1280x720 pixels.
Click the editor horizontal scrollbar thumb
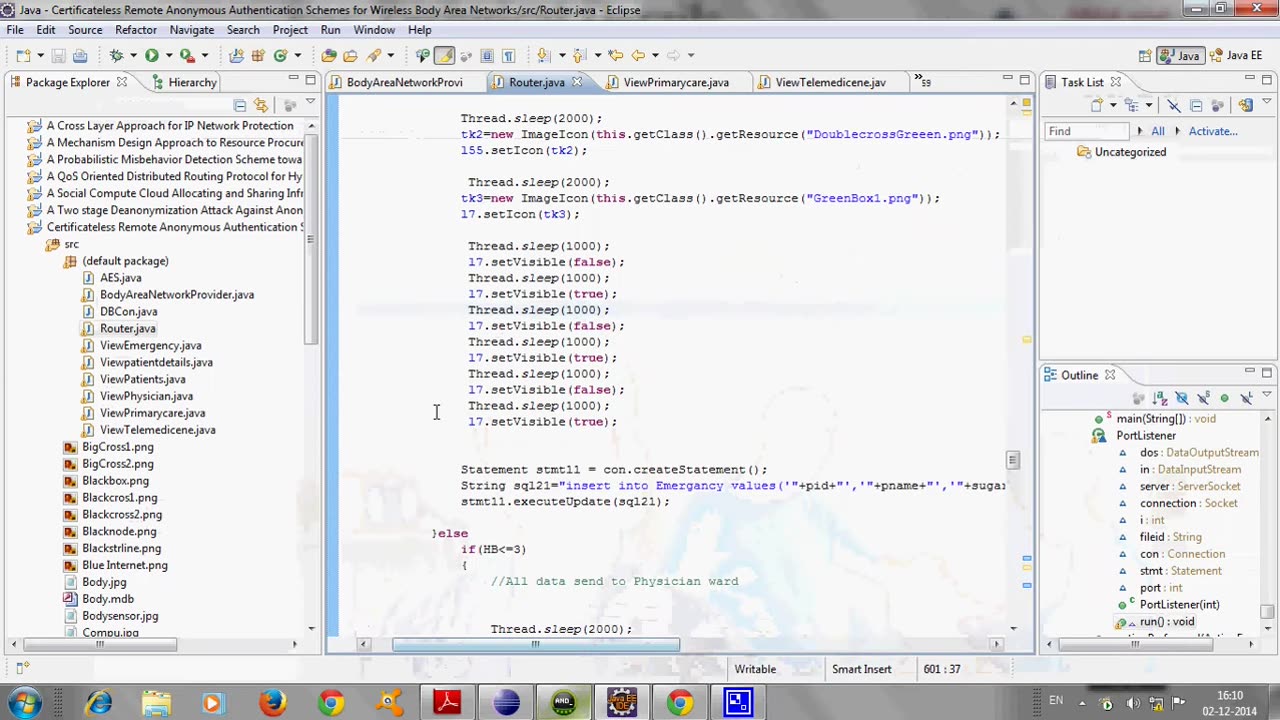tap(535, 644)
